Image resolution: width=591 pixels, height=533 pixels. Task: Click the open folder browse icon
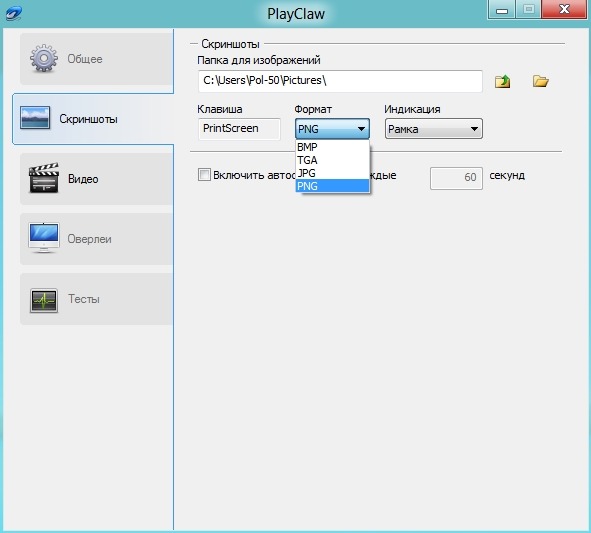click(540, 81)
